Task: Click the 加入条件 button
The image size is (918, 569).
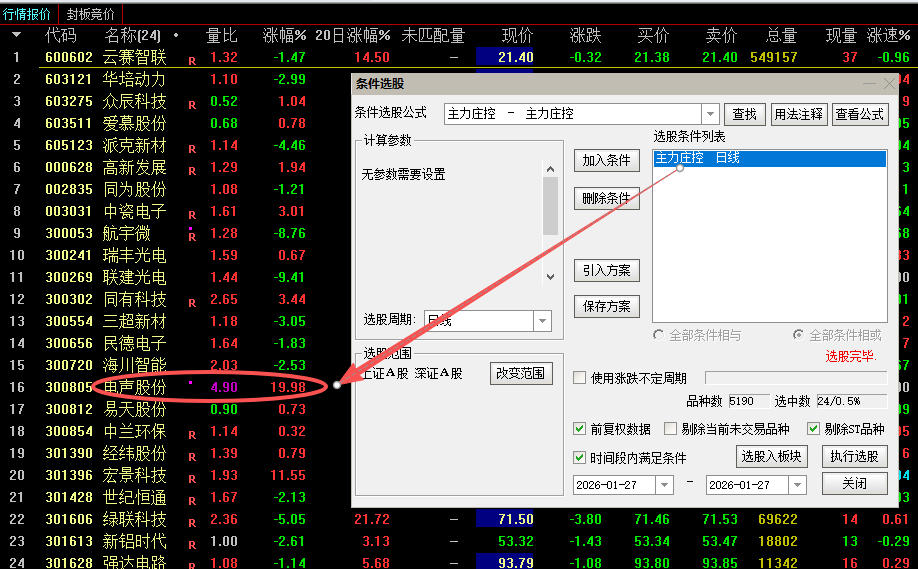Action: click(x=607, y=160)
